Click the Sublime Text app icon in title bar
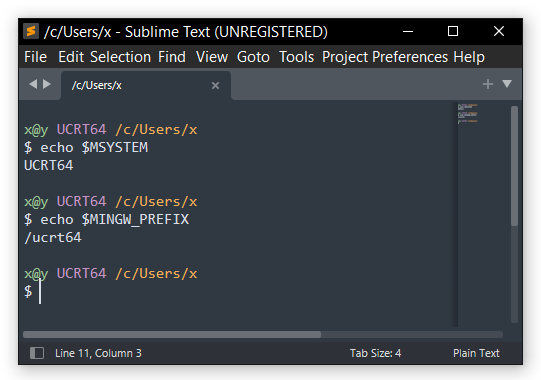The height and width of the screenshot is (380, 541). coord(31,31)
